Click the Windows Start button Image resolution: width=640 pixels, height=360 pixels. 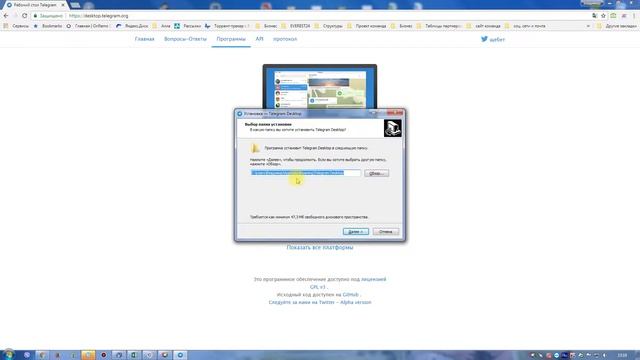click(8, 355)
